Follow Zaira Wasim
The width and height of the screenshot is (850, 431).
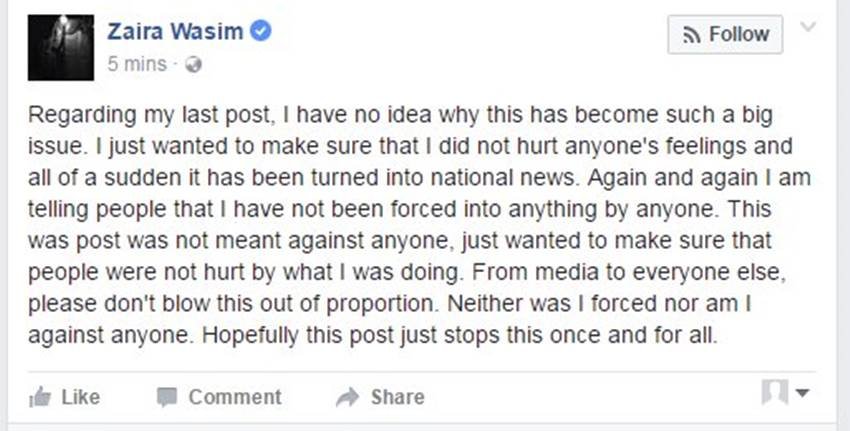(725, 35)
